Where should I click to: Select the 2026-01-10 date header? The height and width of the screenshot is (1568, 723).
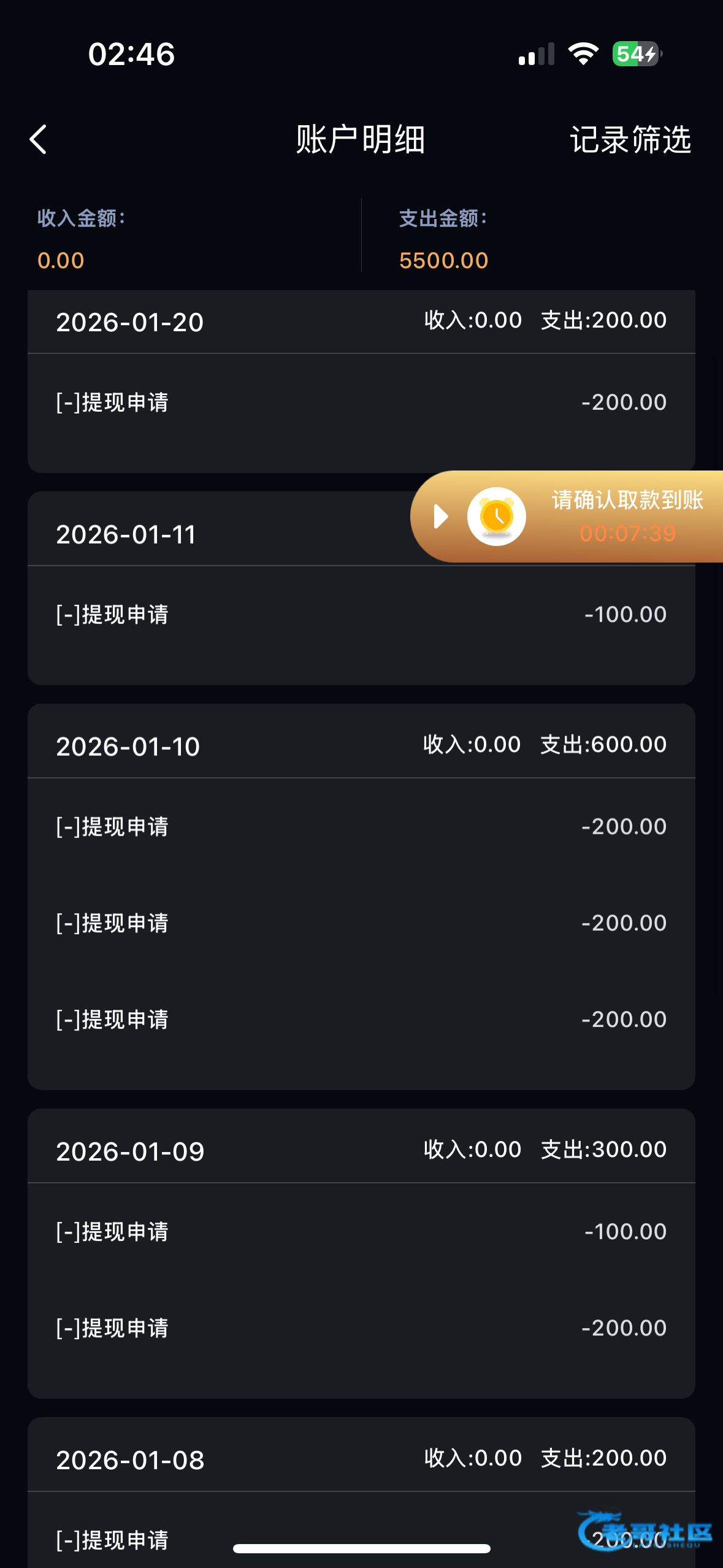[128, 747]
